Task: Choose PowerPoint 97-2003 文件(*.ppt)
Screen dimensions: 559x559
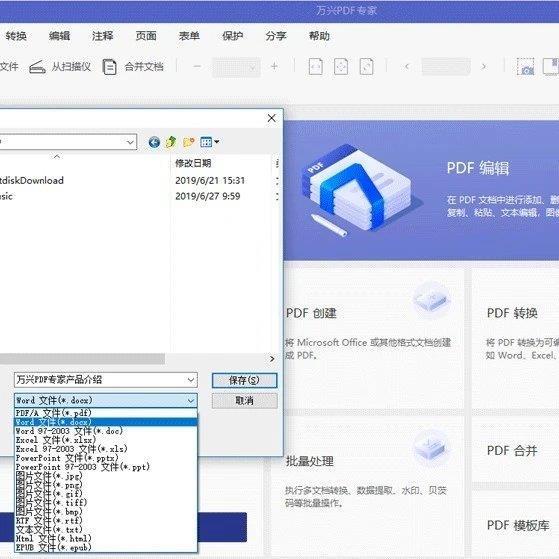Action: (106, 467)
